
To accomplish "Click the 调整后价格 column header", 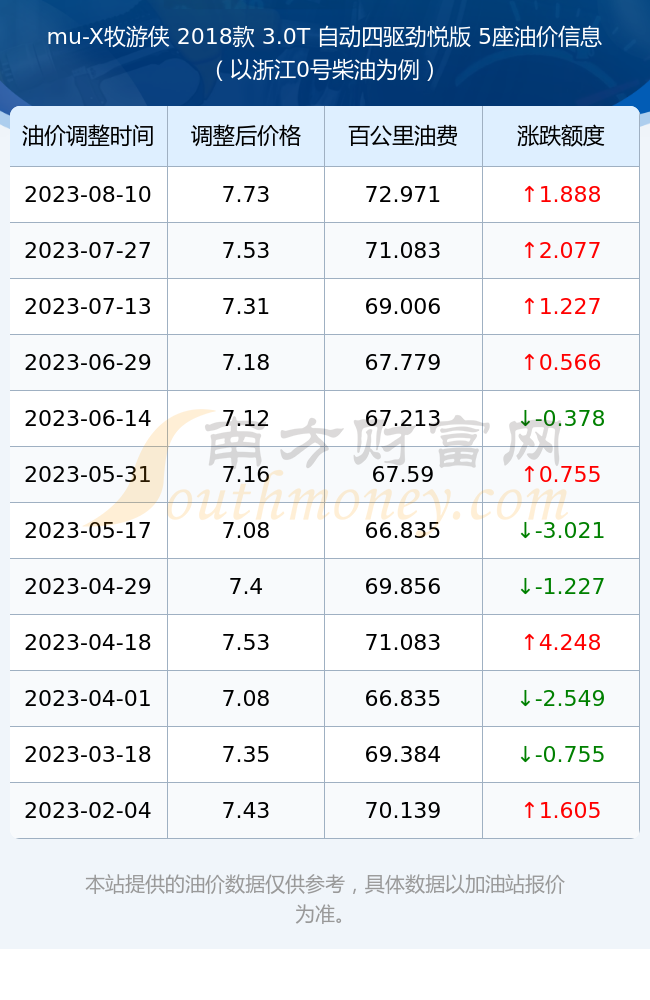I will point(246,136).
